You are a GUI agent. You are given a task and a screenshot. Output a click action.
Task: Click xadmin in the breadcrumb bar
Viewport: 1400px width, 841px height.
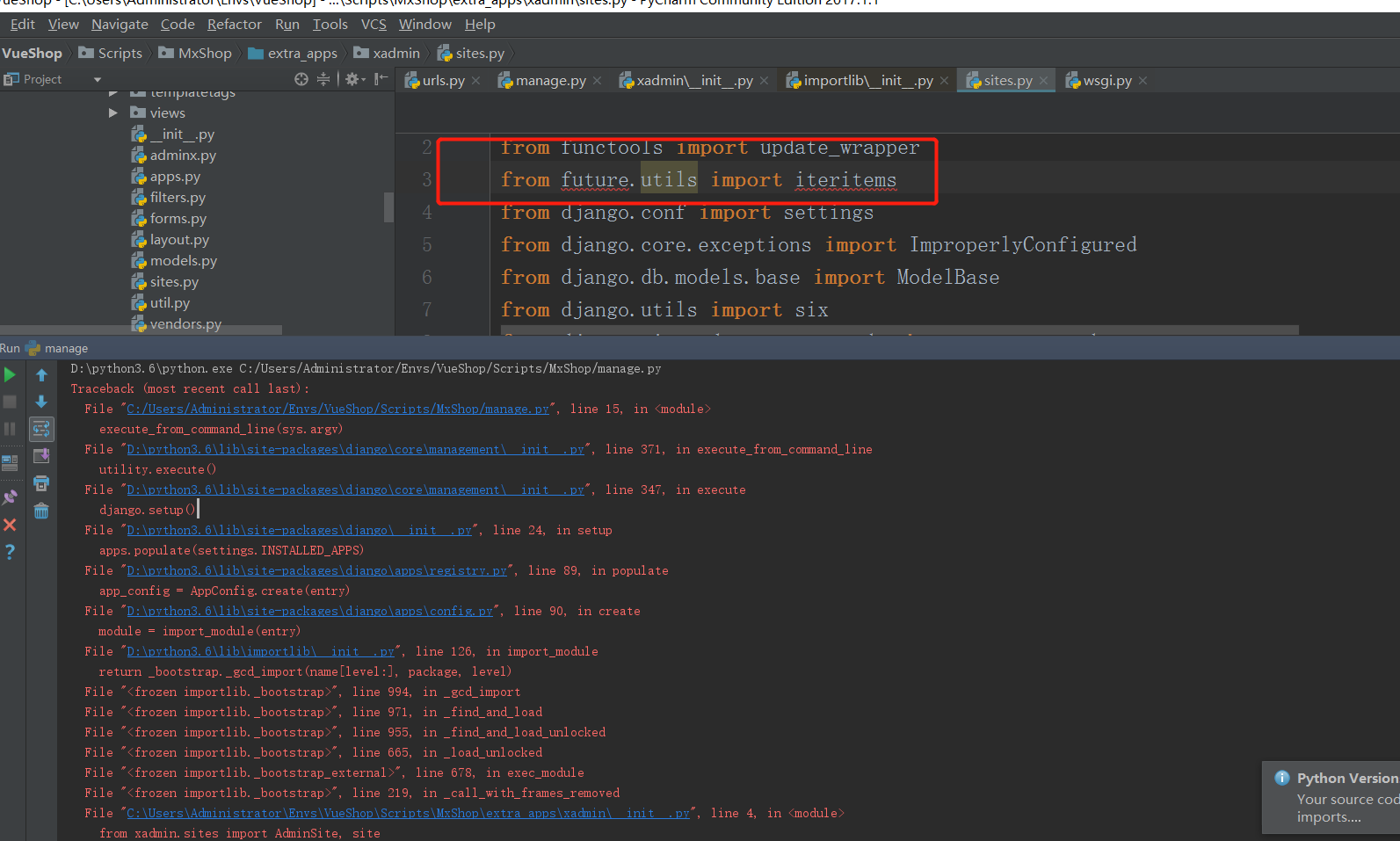coord(387,54)
